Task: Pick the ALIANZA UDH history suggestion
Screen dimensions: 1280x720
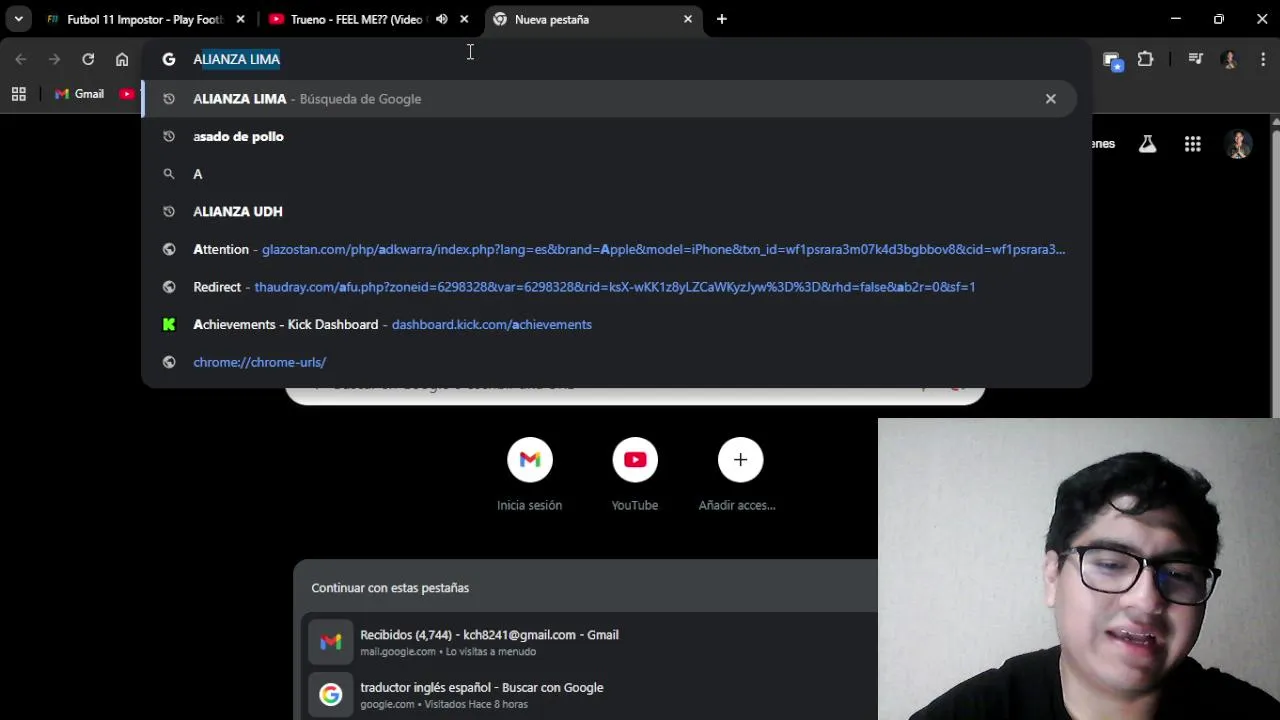Action: tap(608, 211)
